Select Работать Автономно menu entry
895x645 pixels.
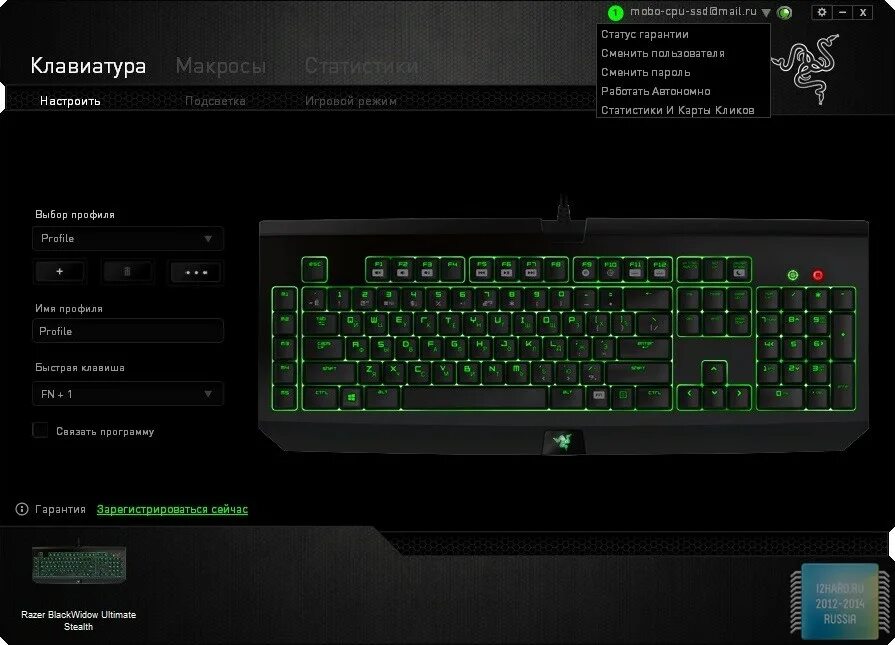(x=656, y=91)
